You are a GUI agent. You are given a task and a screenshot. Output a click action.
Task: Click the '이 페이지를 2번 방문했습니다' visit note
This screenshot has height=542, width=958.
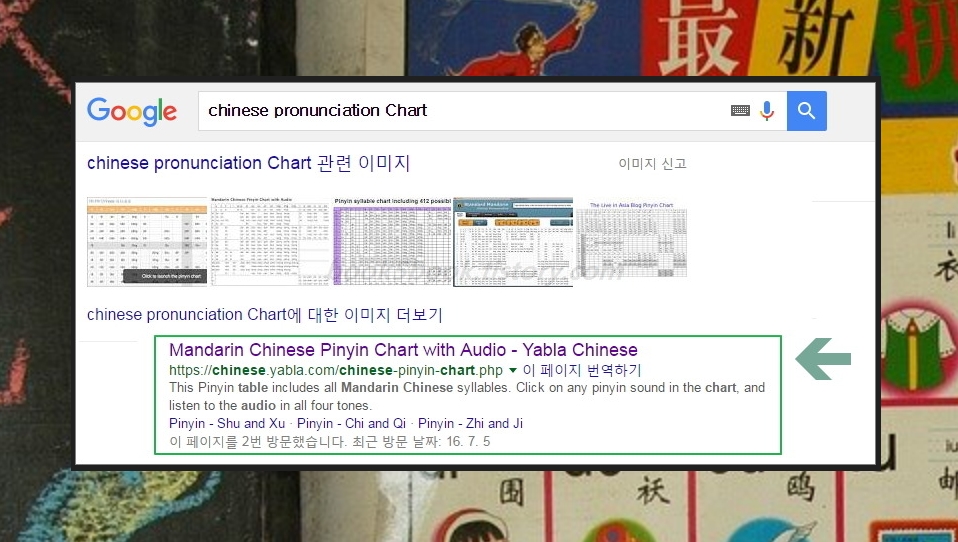329,441
